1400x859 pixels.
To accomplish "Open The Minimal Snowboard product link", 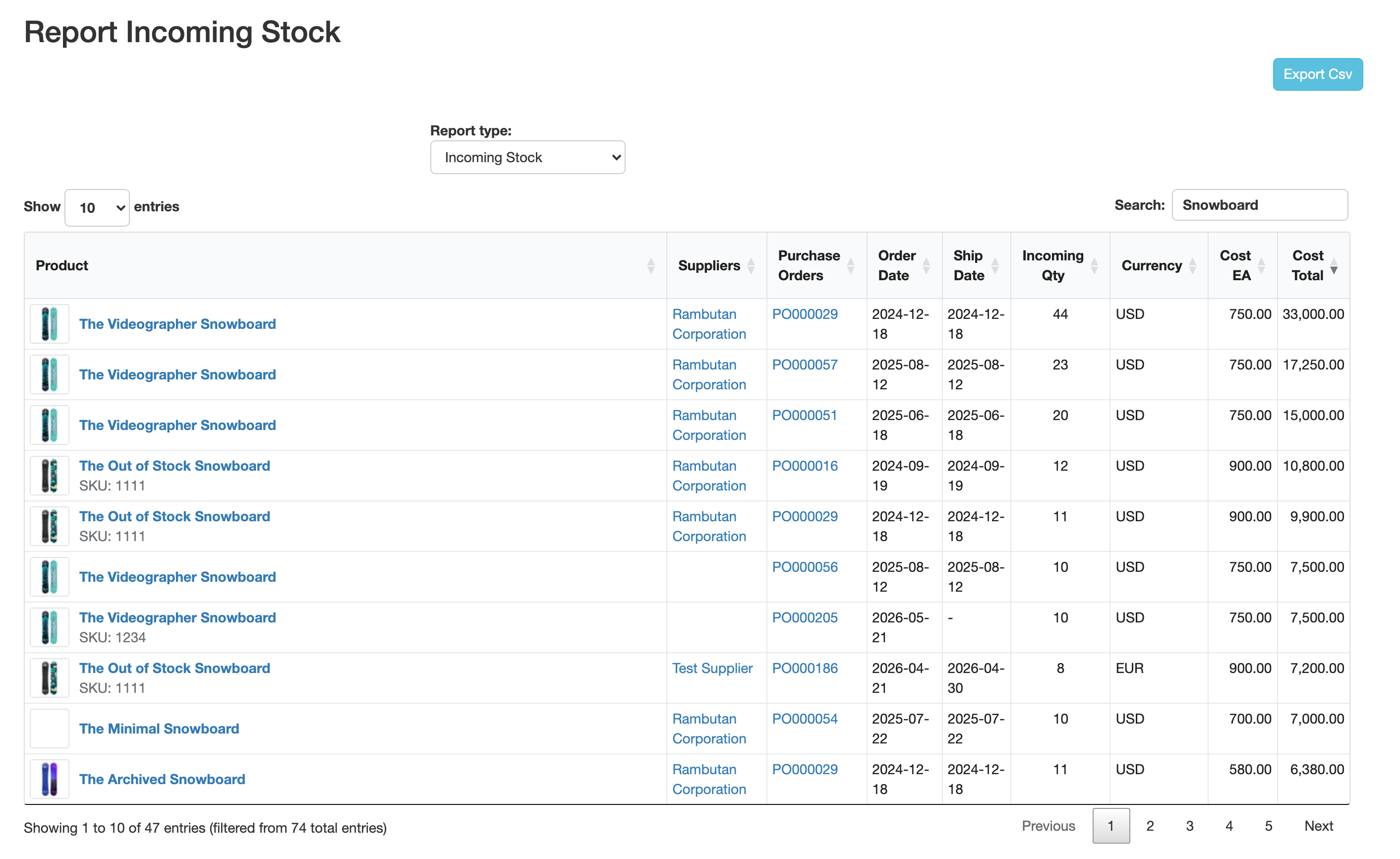I will click(x=159, y=729).
